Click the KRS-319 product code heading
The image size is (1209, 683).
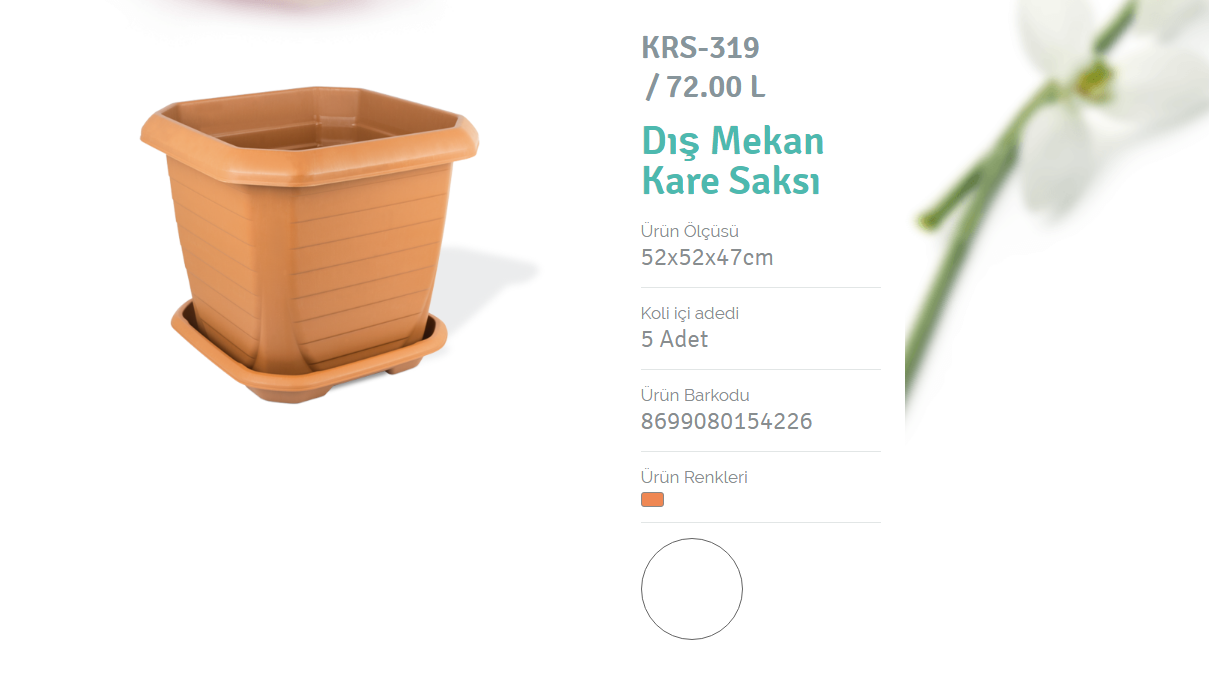700,47
